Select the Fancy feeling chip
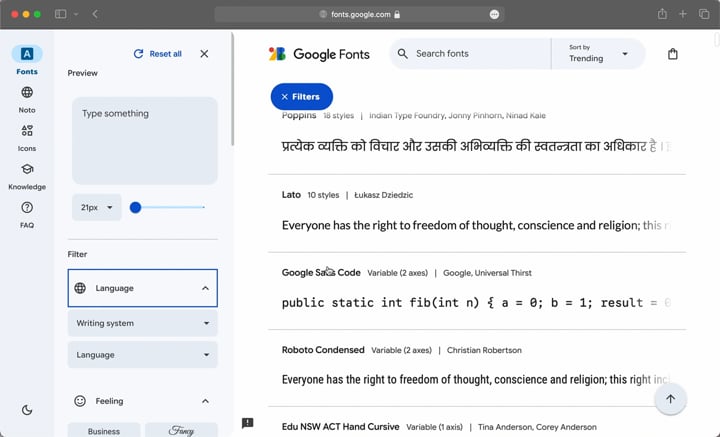720x437 pixels. click(x=181, y=431)
